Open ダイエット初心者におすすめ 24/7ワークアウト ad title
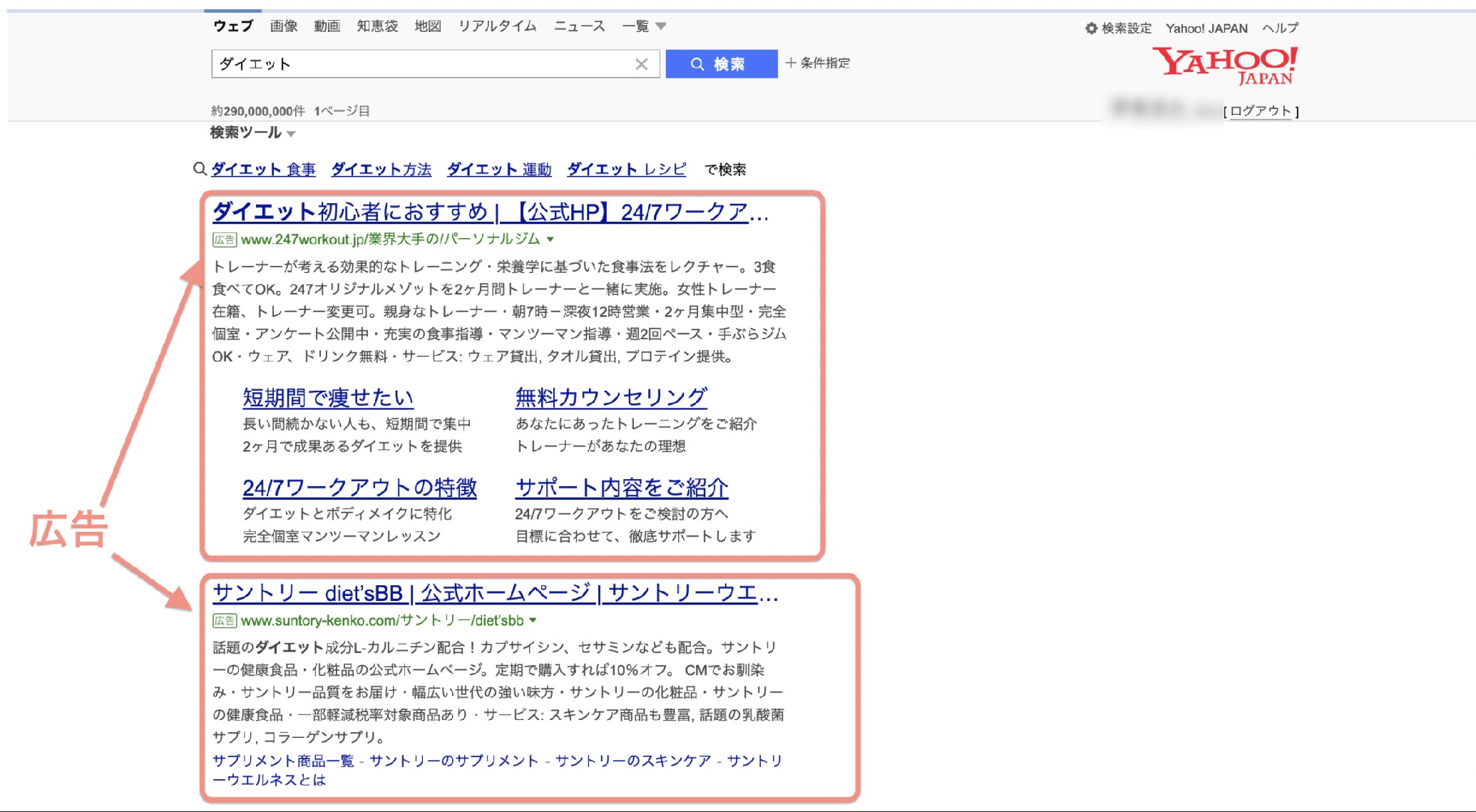This screenshot has height=812, width=1476. tap(491, 212)
